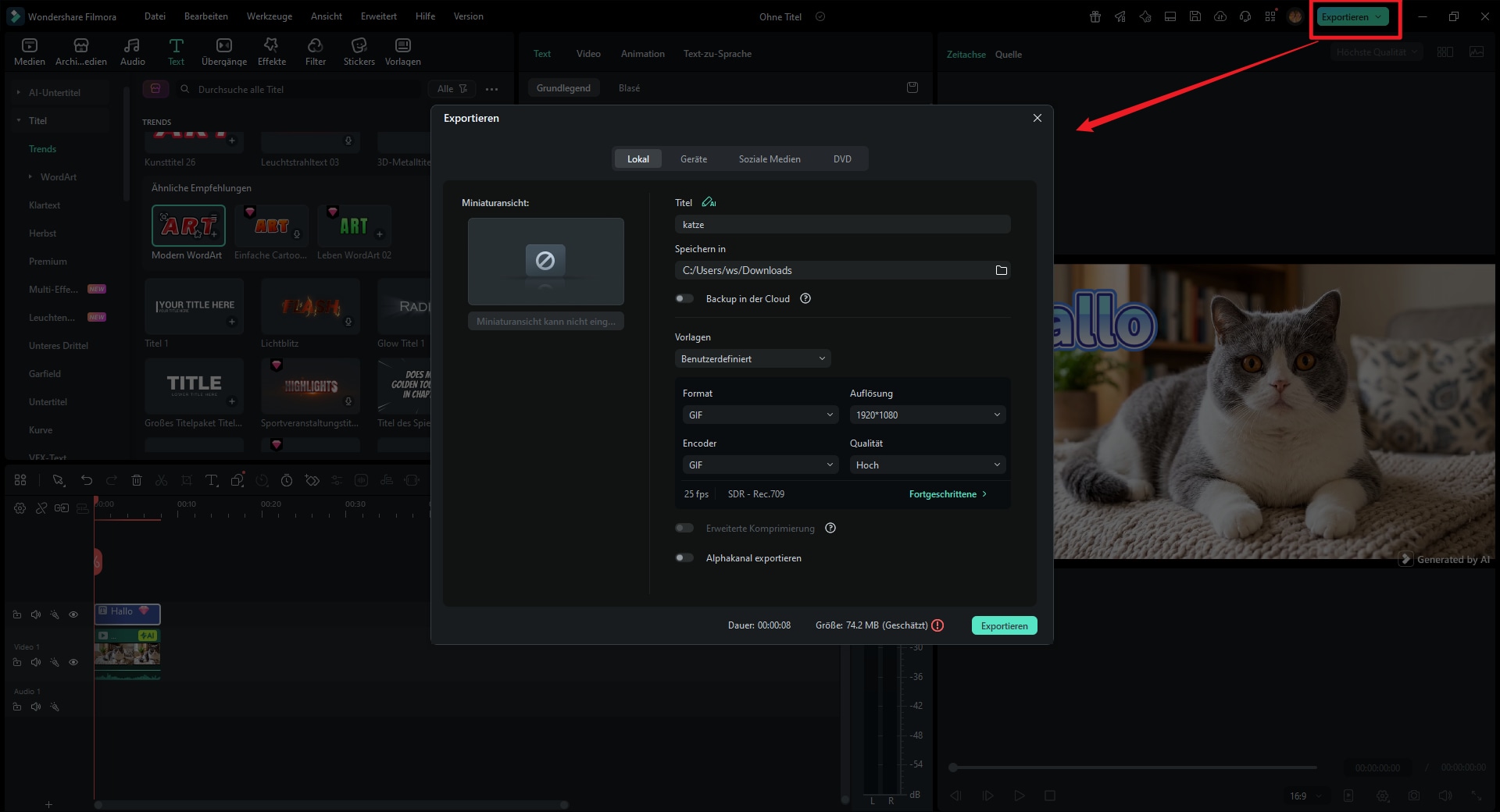Toggle the Erweiterte Komprimierung switch
The height and width of the screenshot is (812, 1500).
point(684,528)
